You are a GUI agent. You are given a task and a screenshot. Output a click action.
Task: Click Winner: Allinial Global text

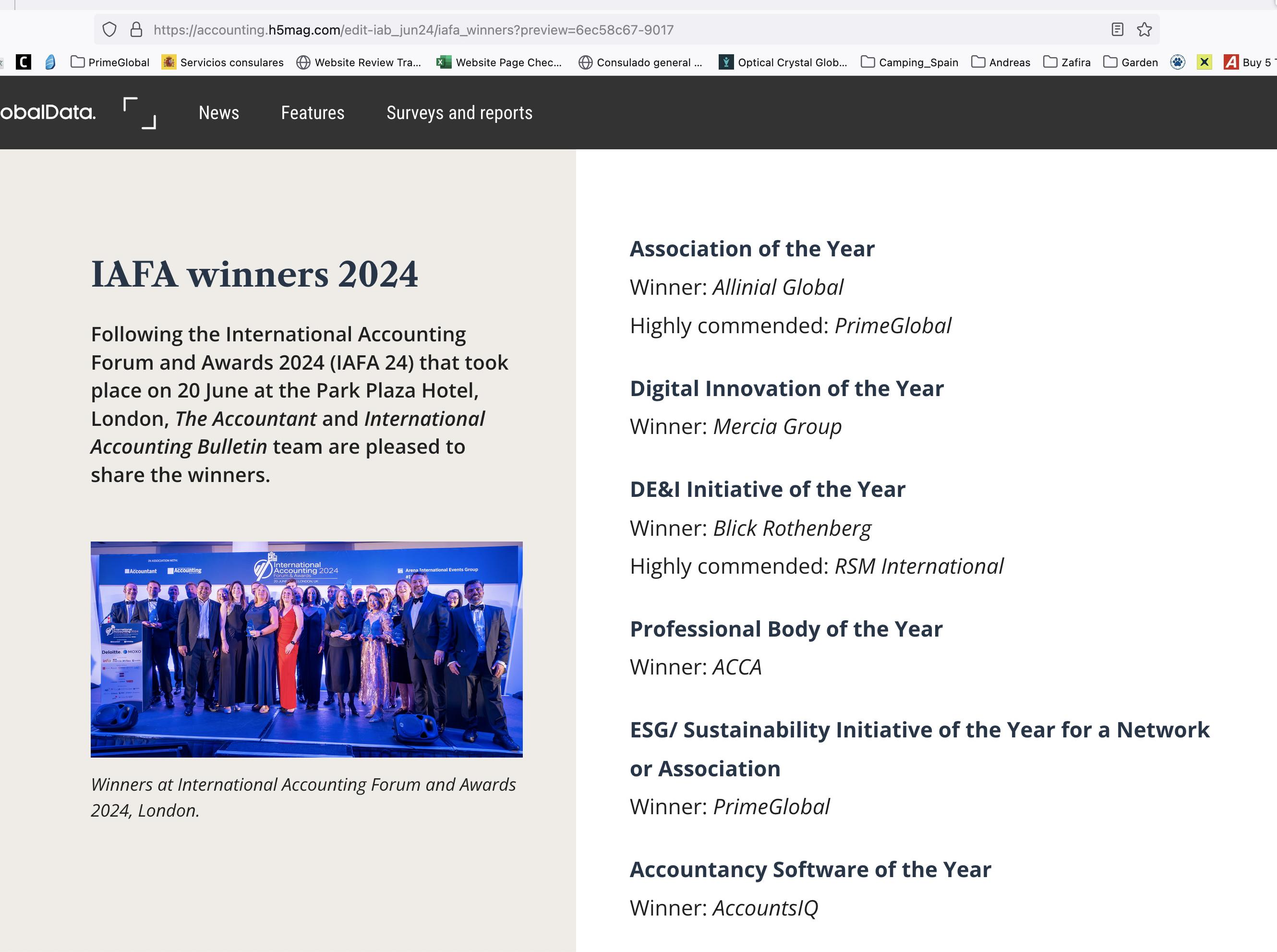(737, 287)
